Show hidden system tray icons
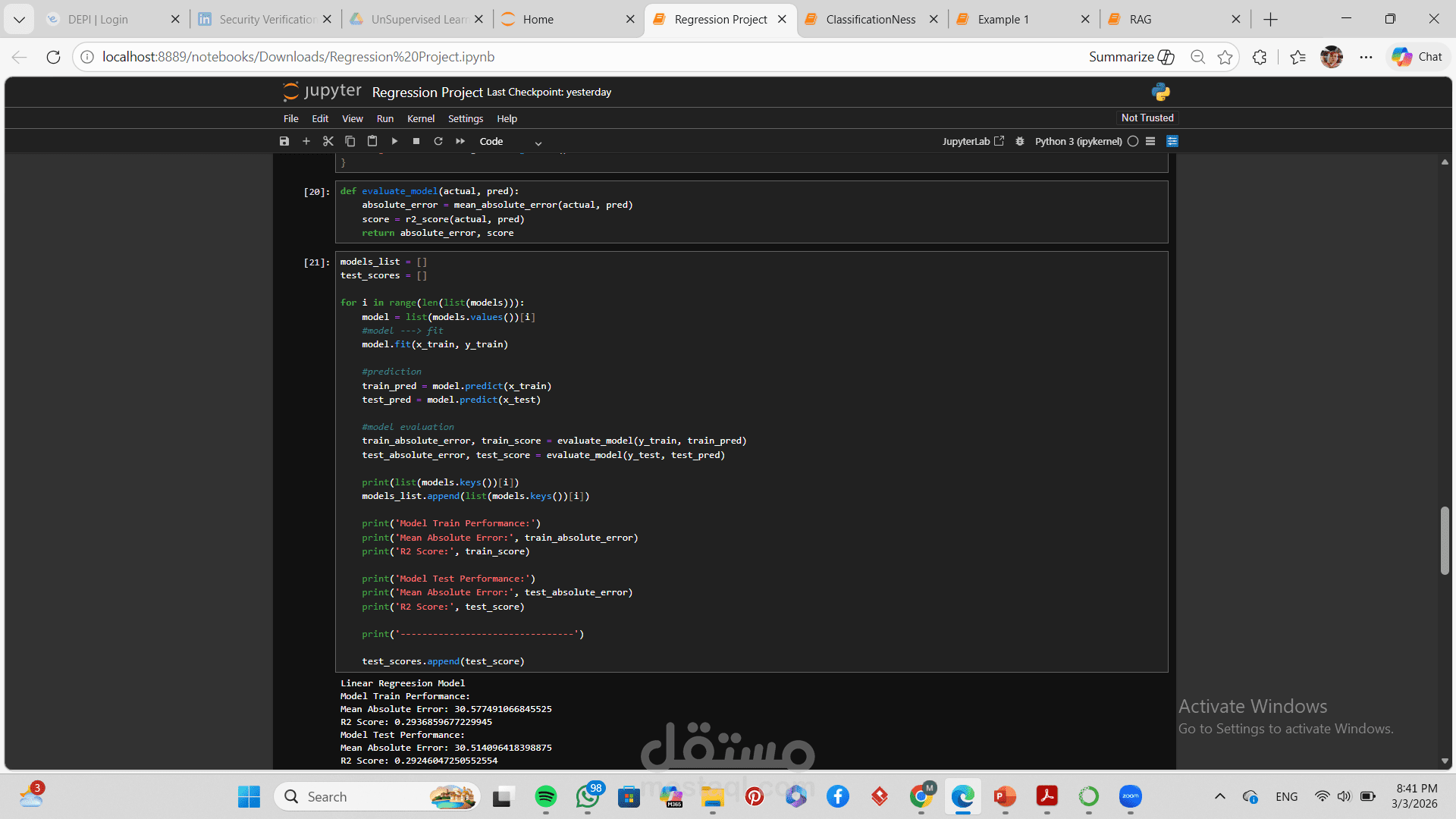This screenshot has height=819, width=1456. pyautogui.click(x=1219, y=796)
